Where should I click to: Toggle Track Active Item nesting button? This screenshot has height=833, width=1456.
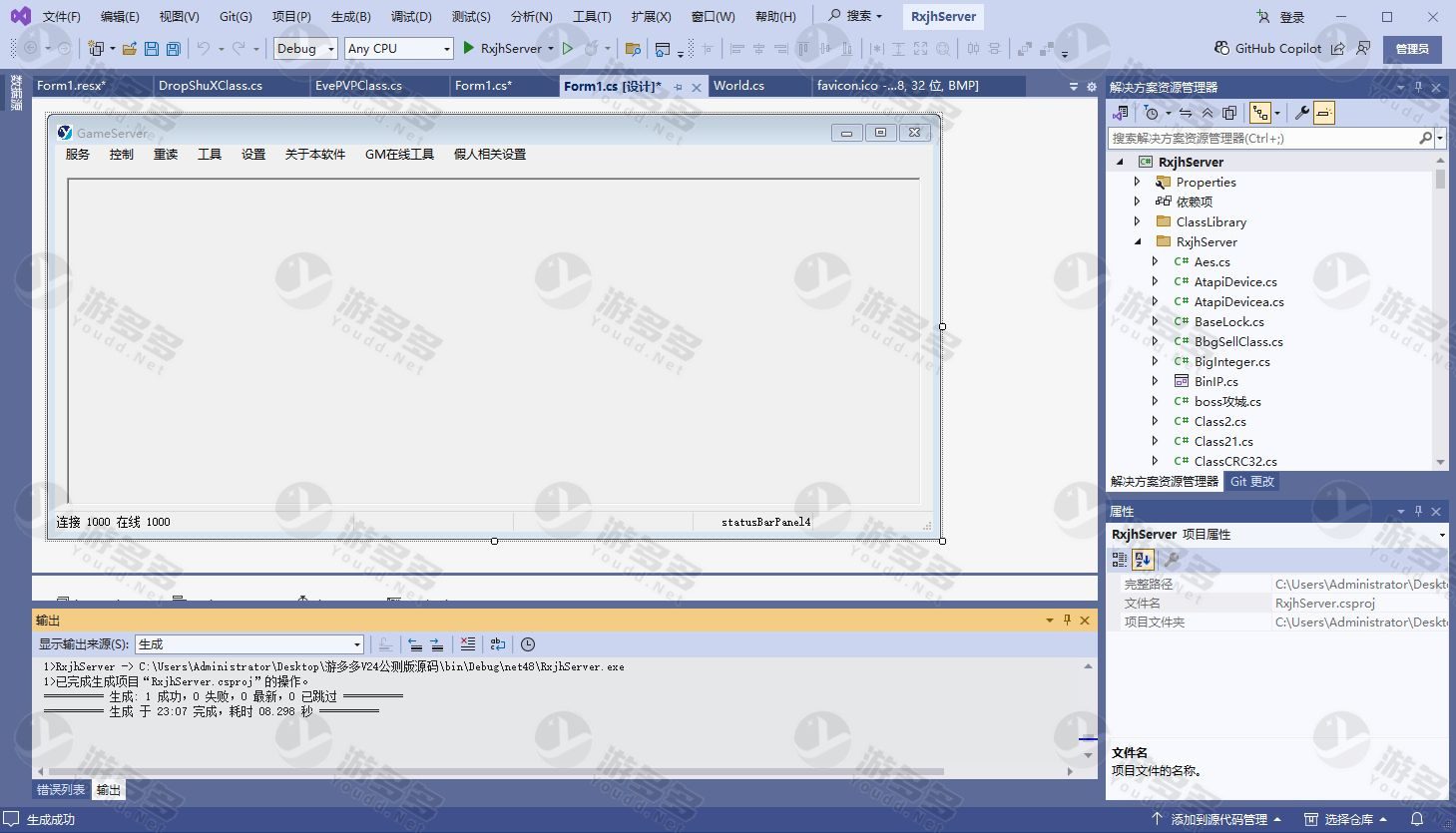(1260, 113)
